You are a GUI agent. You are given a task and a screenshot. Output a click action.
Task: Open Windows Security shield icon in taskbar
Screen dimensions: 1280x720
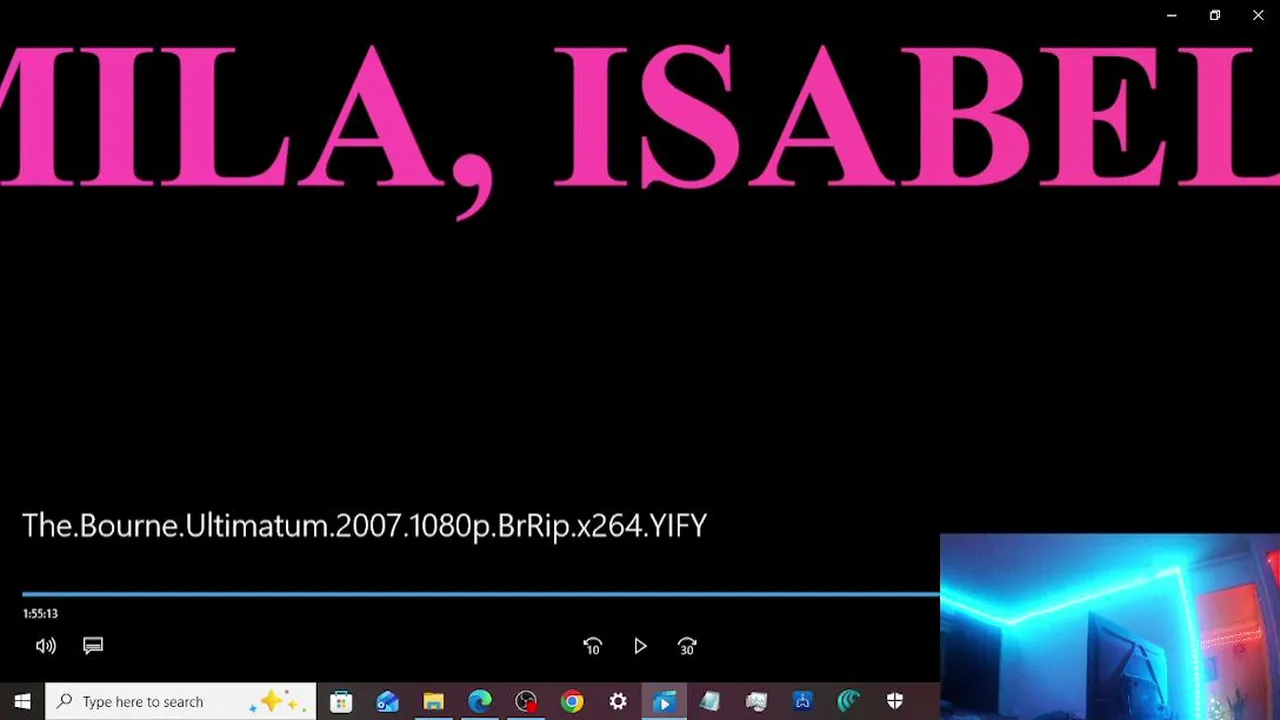895,702
